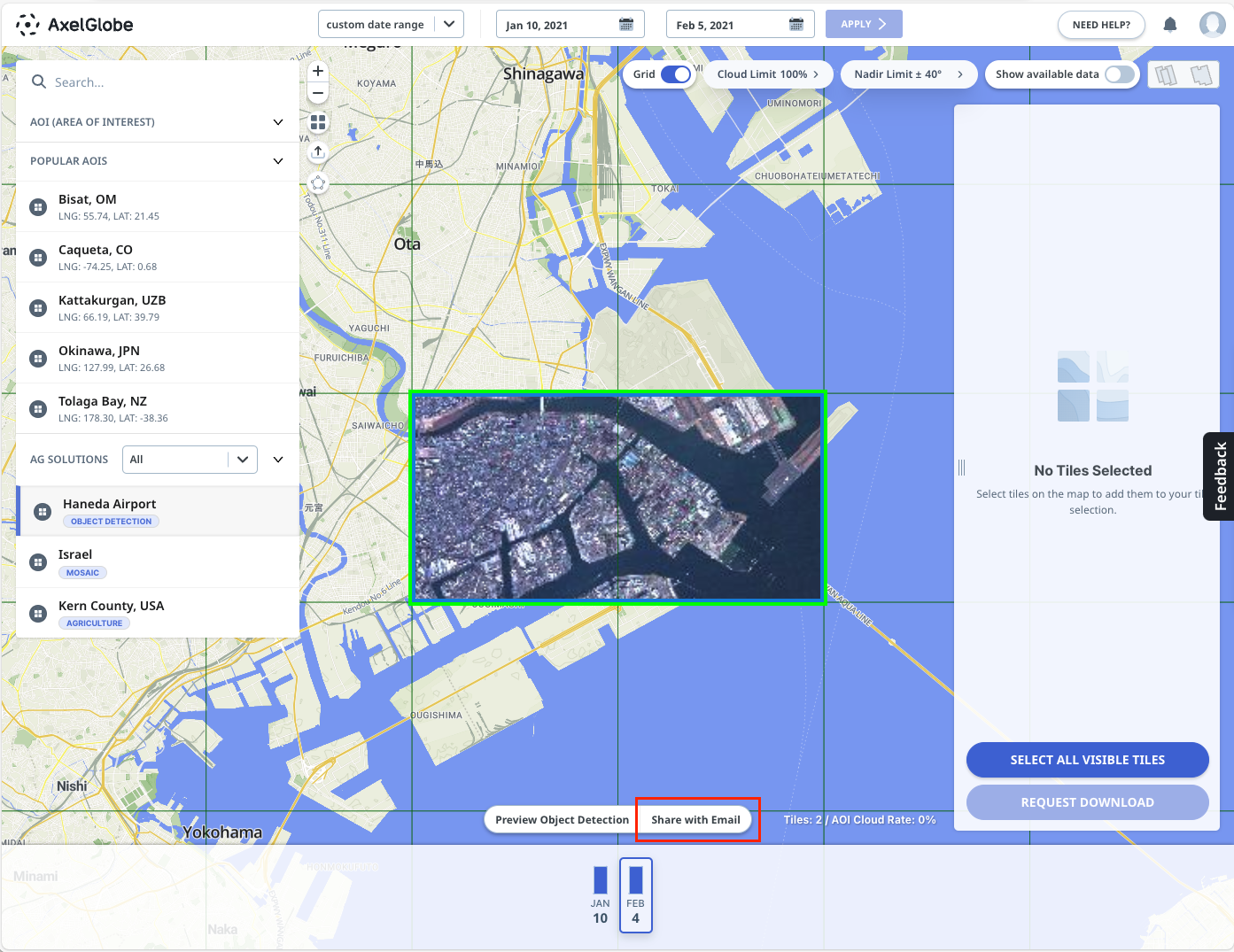Open the user profile avatar

tap(1212, 25)
